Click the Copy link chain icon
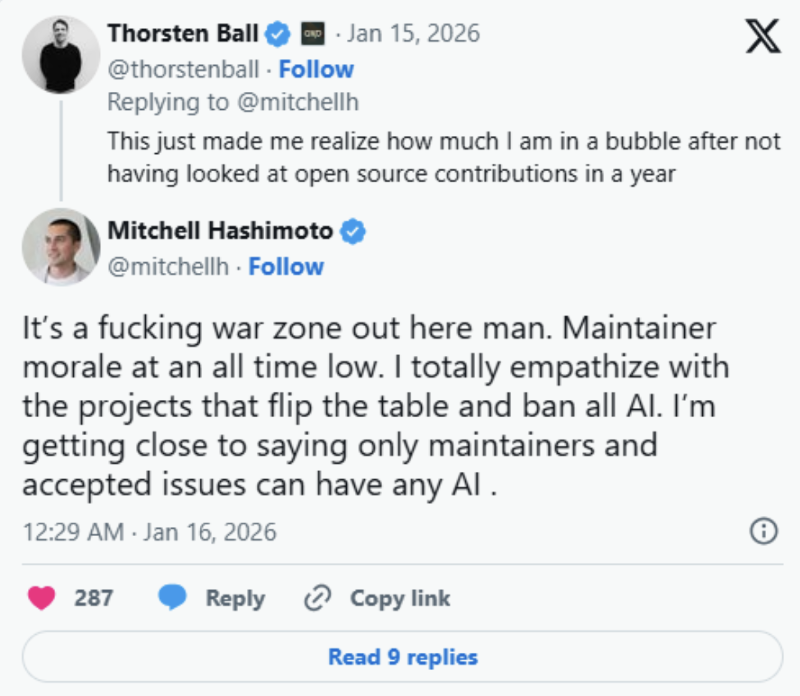The width and height of the screenshot is (800, 696). pyautogui.click(x=317, y=597)
